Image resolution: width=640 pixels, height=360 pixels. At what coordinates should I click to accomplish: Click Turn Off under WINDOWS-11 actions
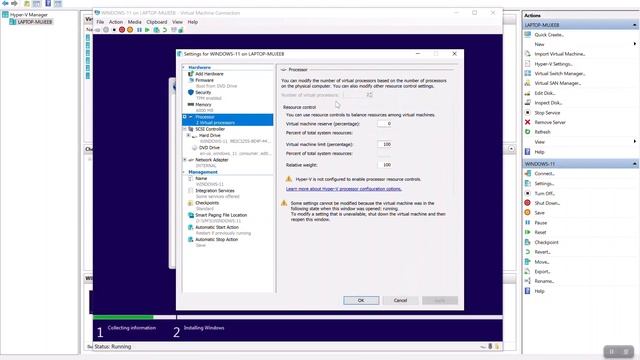tap(544, 193)
